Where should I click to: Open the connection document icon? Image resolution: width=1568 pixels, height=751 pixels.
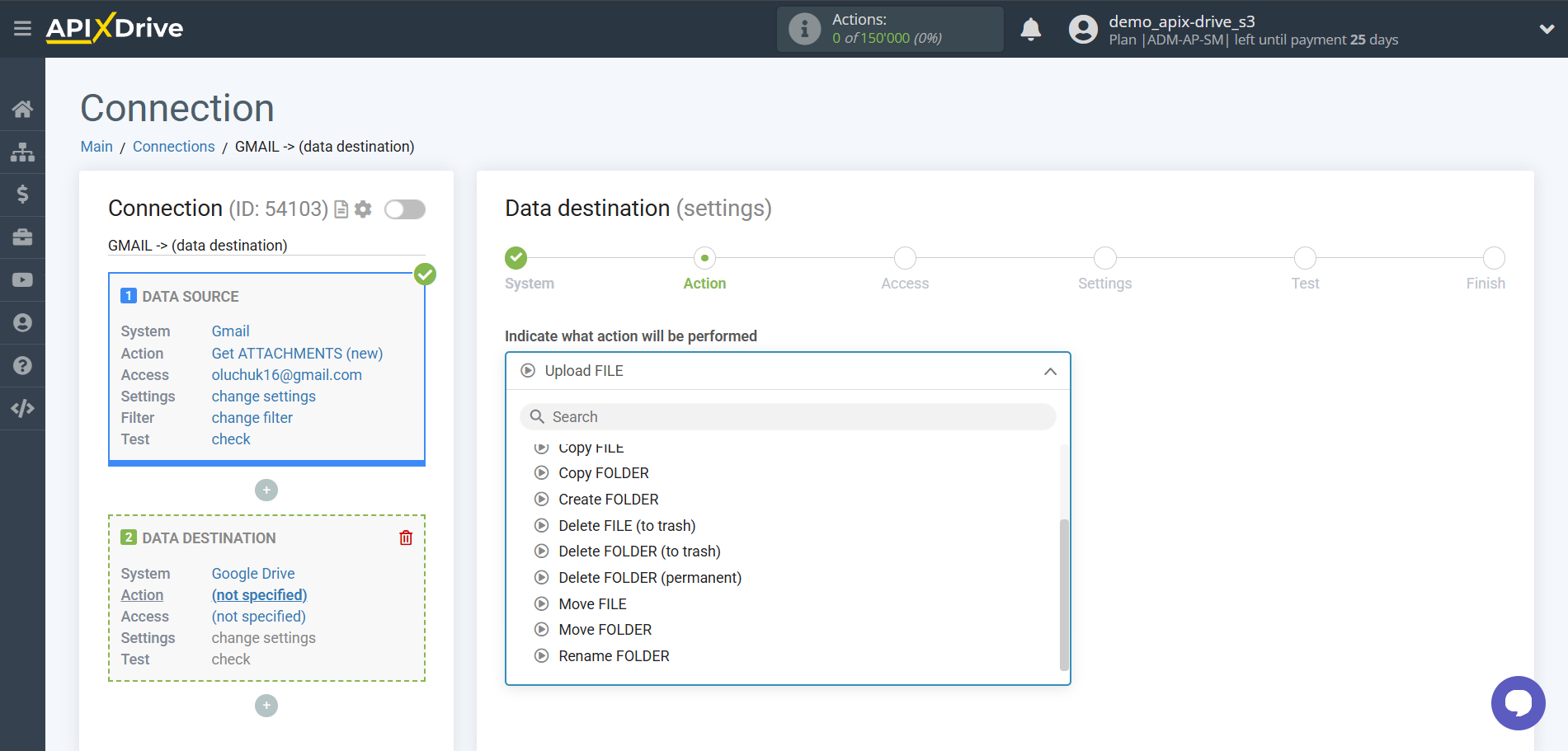(x=341, y=209)
